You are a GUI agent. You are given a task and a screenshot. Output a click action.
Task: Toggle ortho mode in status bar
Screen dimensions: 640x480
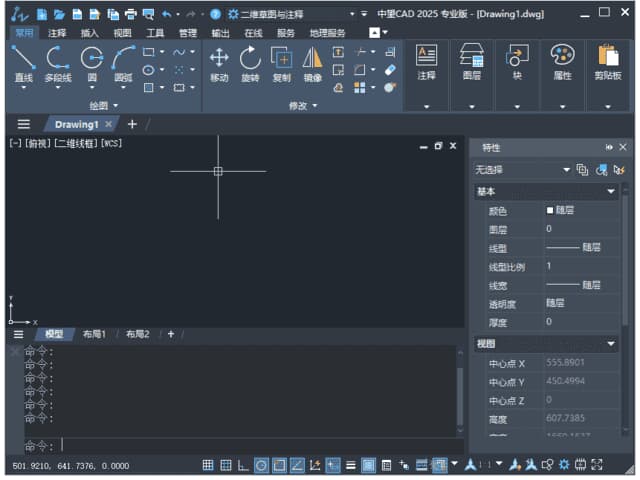243,465
